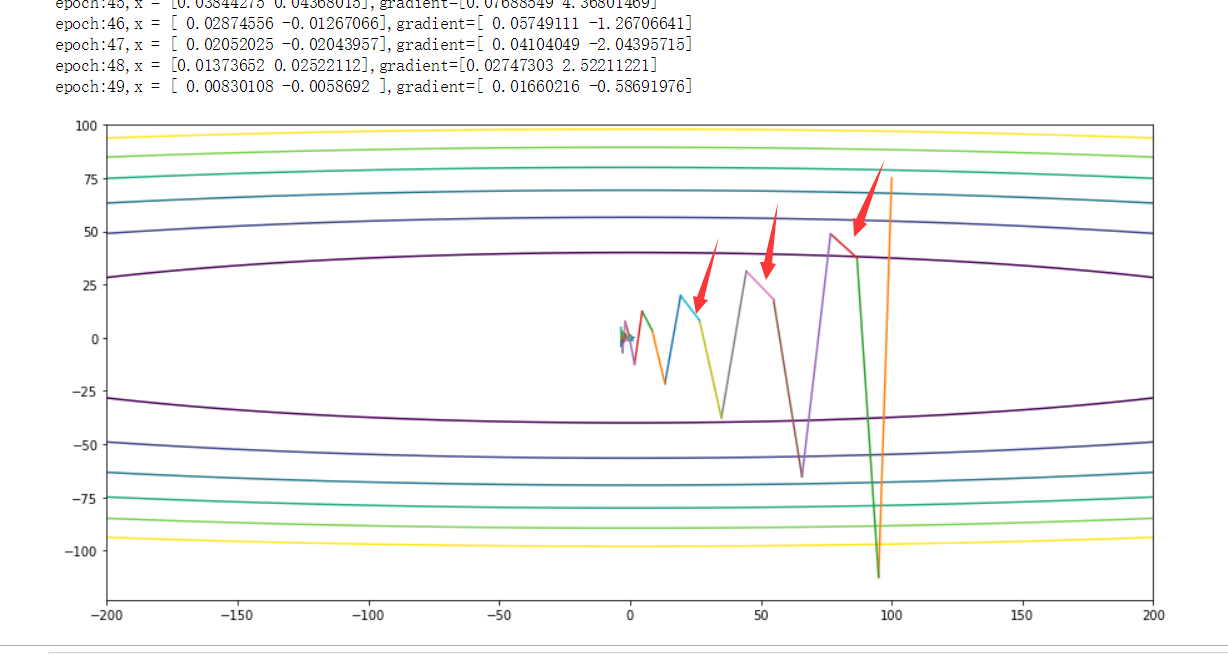Click the y-axis tick label -100
The height and width of the screenshot is (654, 1228).
[x=82, y=551]
